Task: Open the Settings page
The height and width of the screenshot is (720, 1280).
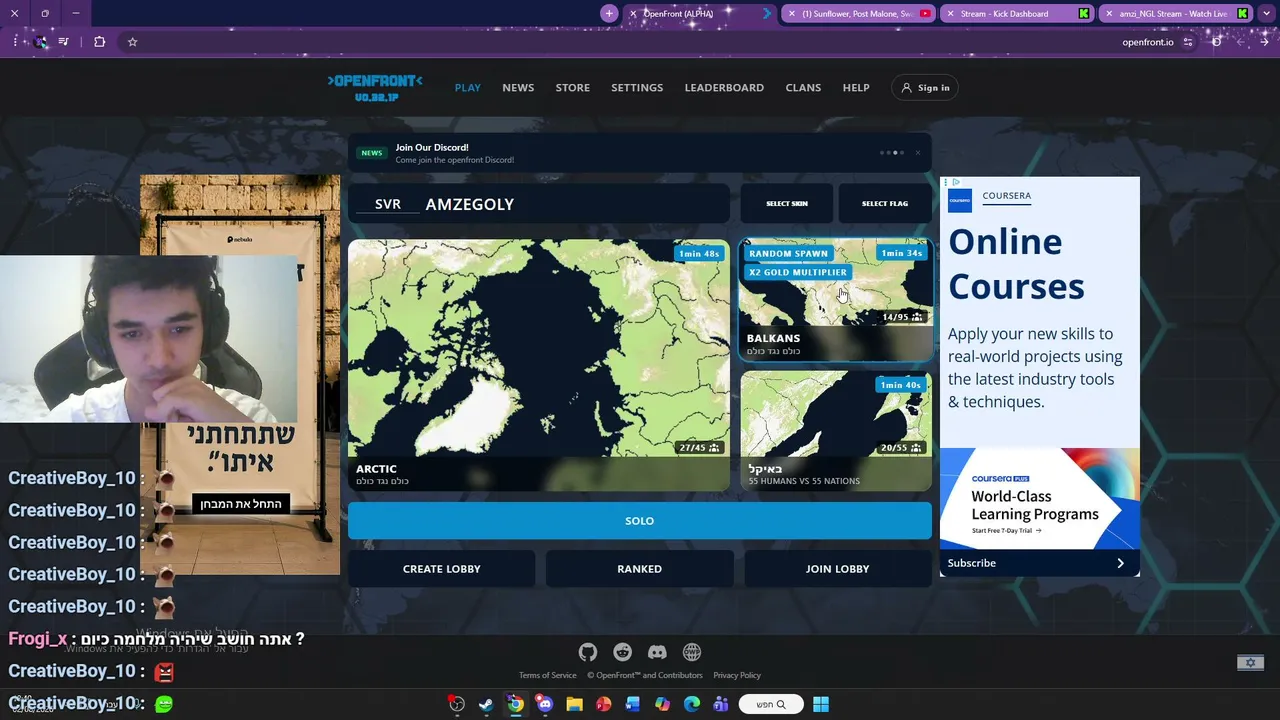Action: pyautogui.click(x=637, y=88)
